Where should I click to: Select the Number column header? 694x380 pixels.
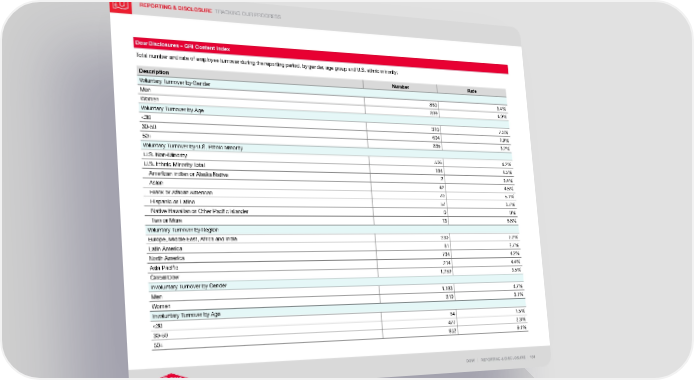click(x=400, y=87)
